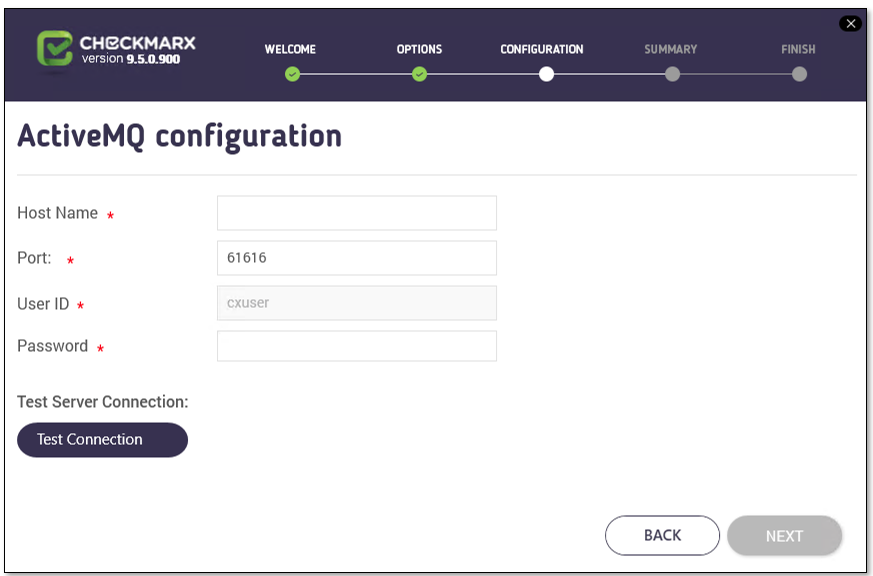
Task: Click the white Configuration step circle
Action: pos(546,74)
